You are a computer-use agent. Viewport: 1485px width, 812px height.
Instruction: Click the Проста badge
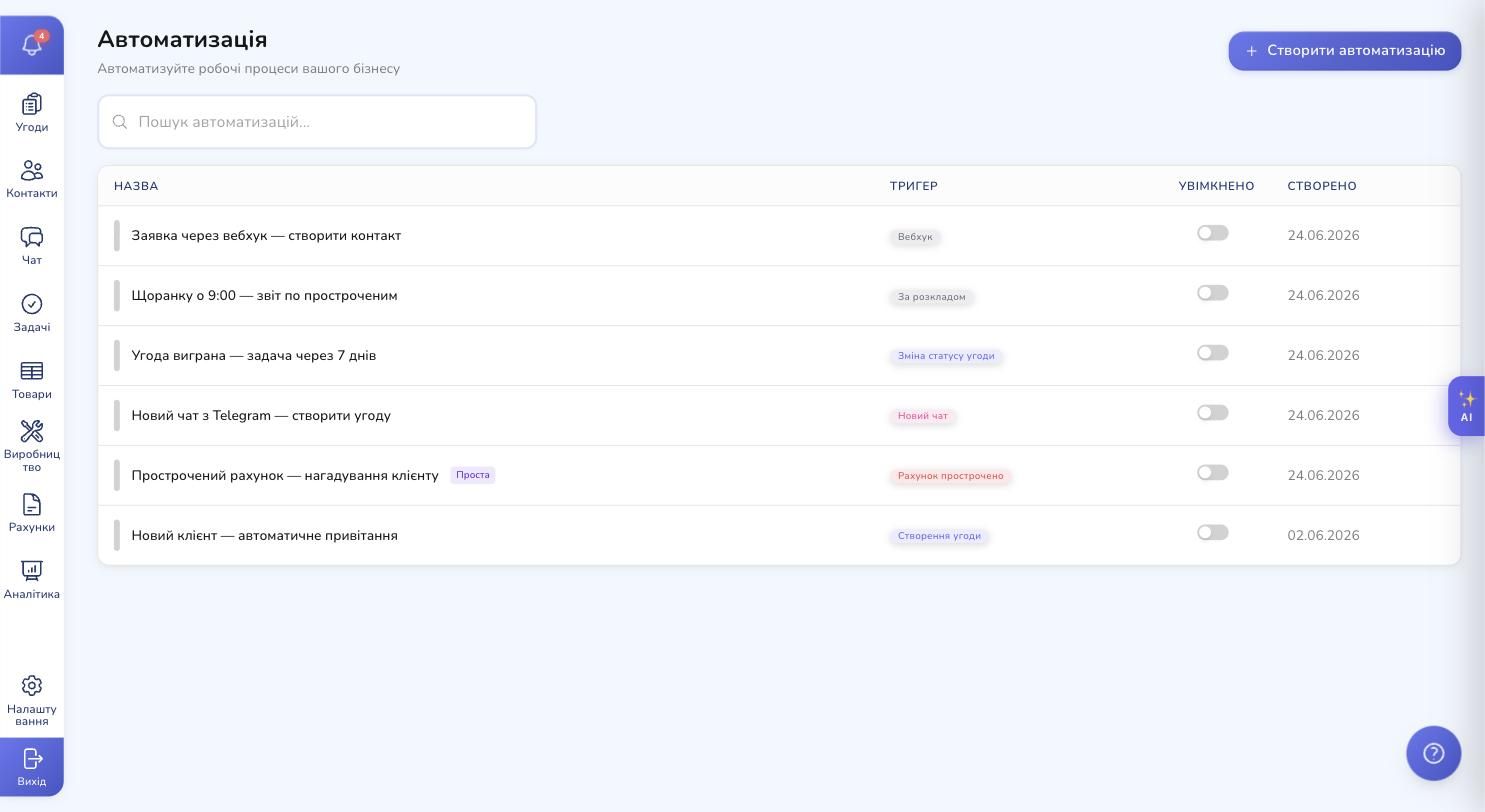pos(473,475)
